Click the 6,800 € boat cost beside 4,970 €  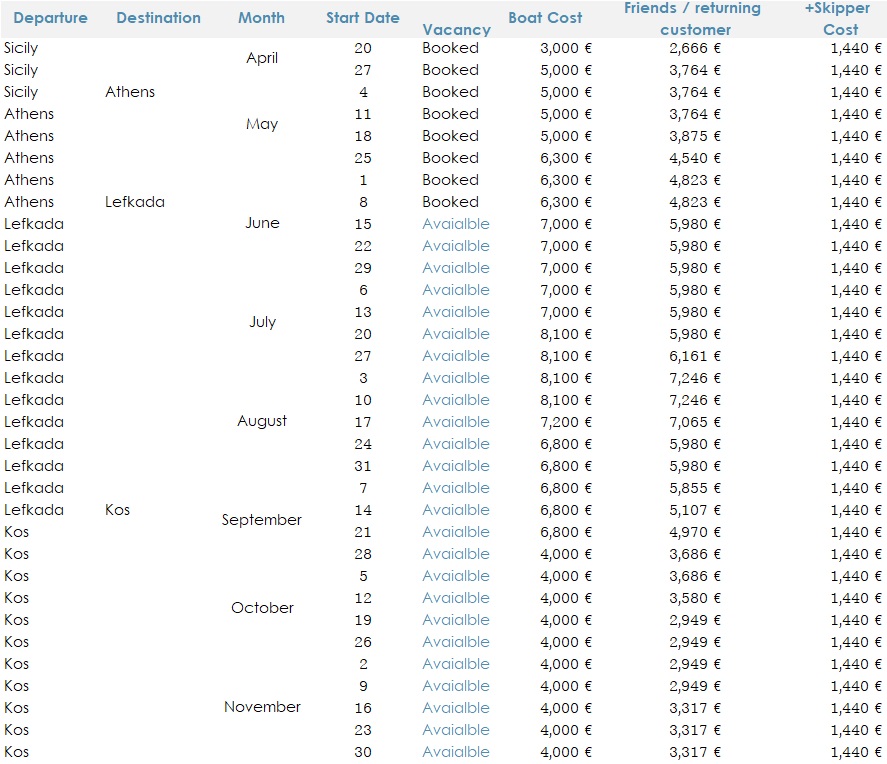(x=566, y=532)
